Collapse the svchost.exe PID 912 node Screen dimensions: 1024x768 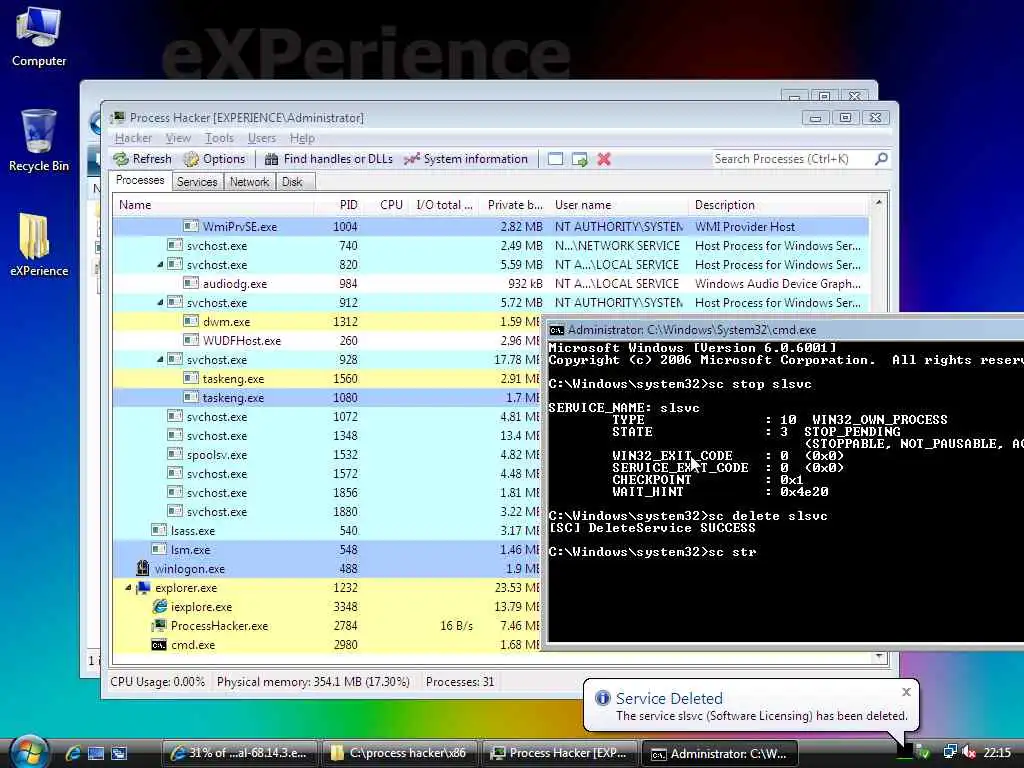click(x=160, y=303)
